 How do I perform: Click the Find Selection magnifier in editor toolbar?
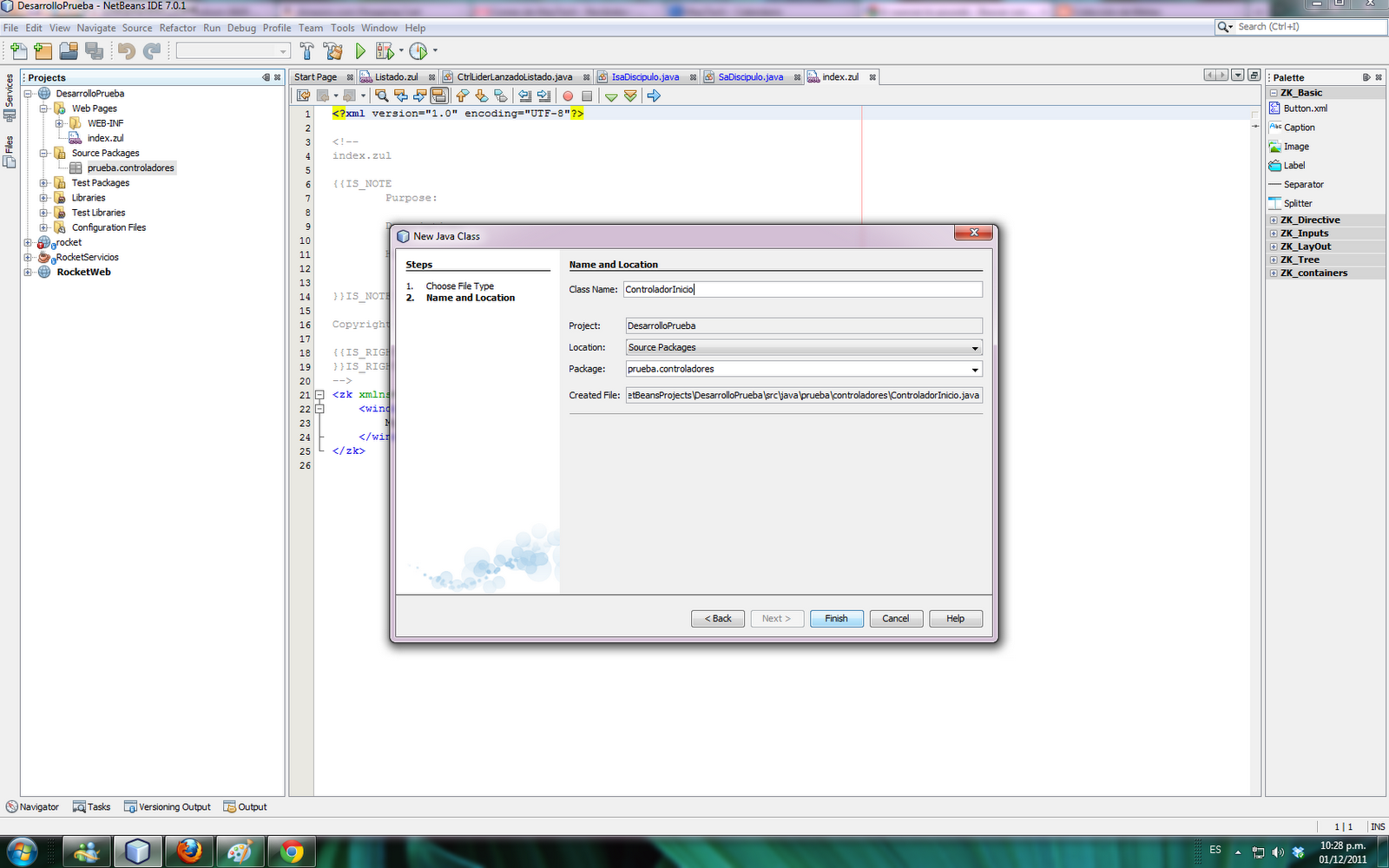pos(381,95)
